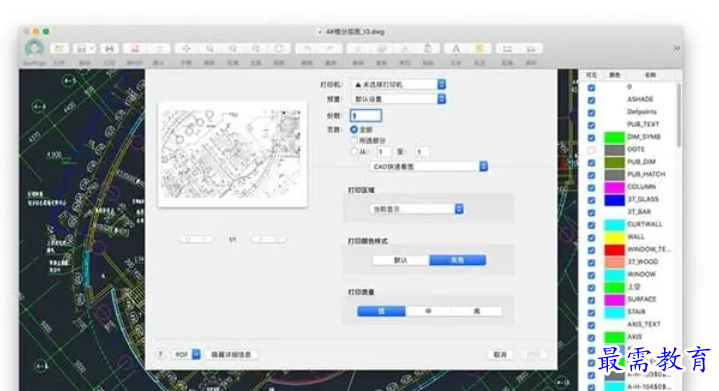Image resolution: width=719 pixels, height=391 pixels.
Task: Toggle COLUMN layer visibility checkbox
Action: tap(592, 187)
